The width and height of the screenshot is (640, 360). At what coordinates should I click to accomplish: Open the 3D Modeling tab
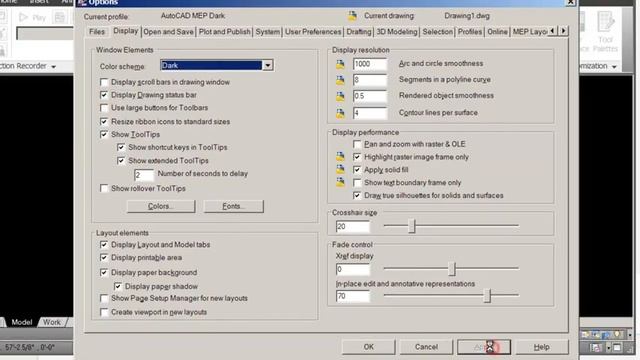[397, 32]
